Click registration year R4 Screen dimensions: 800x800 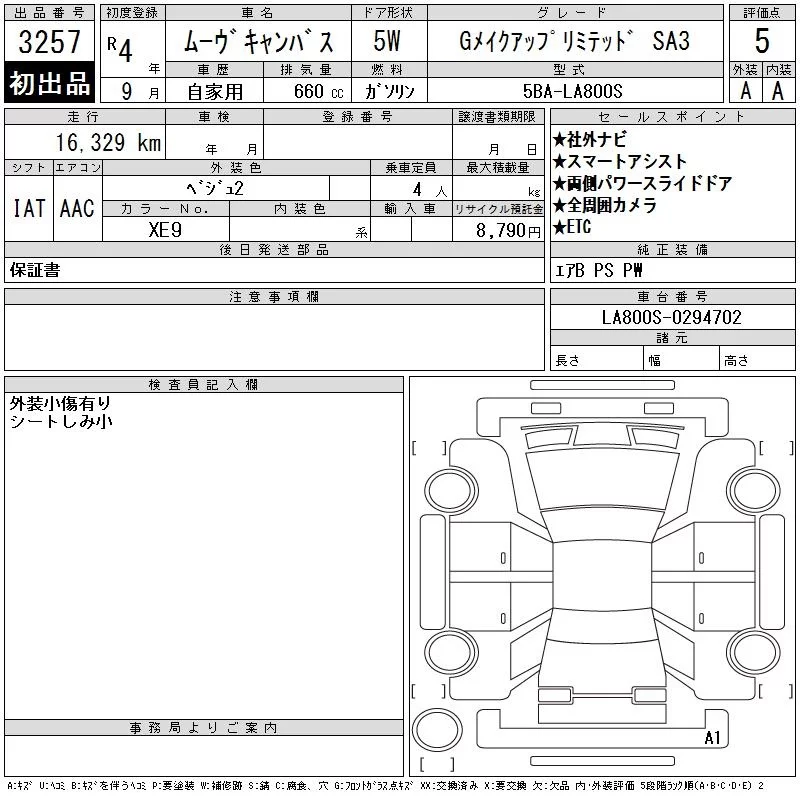120,49
